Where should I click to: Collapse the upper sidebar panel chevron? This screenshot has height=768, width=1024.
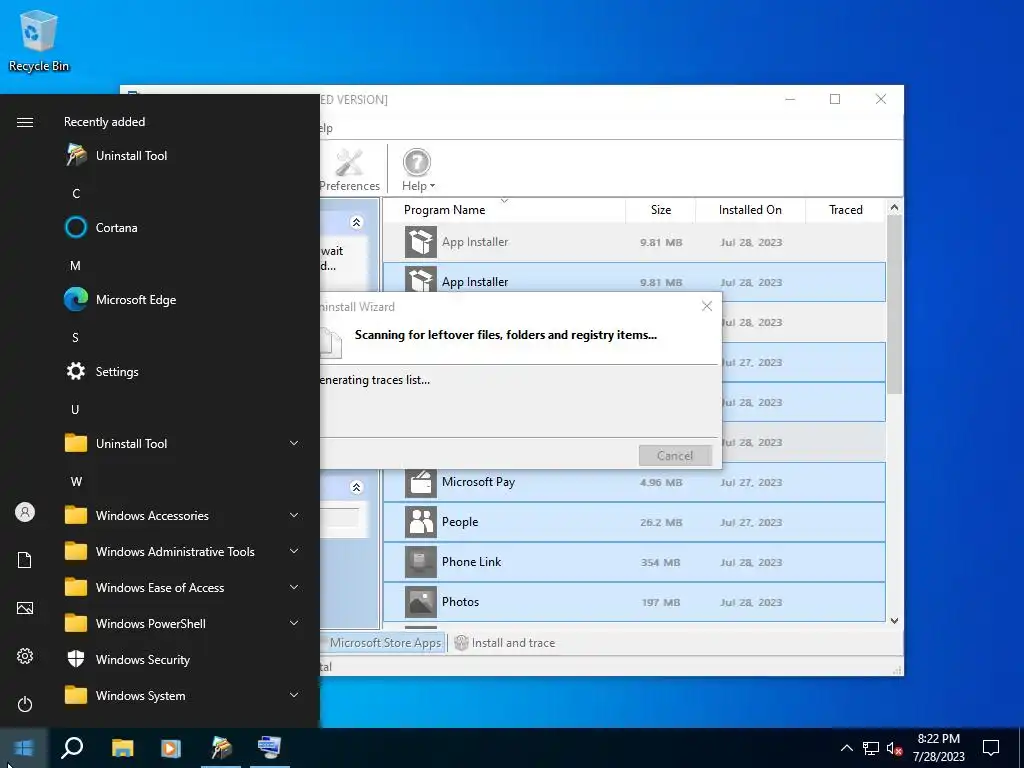pos(357,223)
